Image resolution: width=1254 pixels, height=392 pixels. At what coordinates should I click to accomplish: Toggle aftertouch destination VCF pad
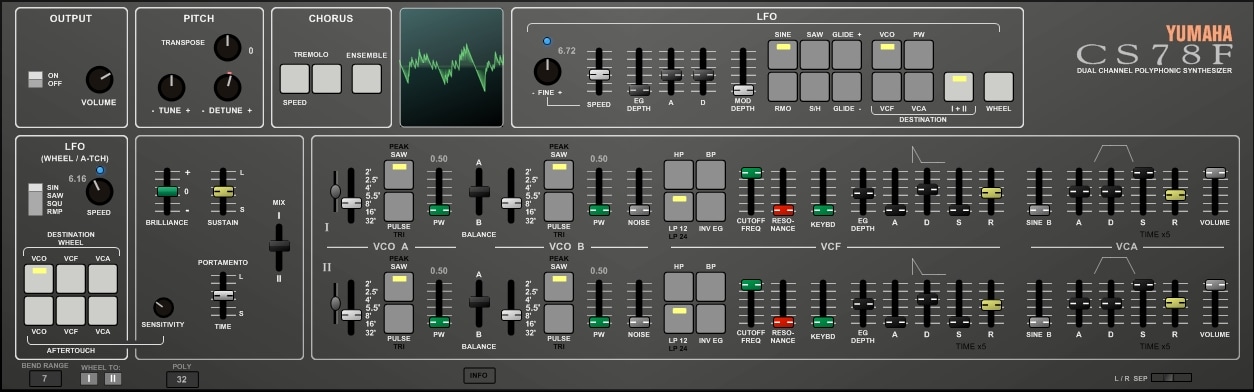(x=71, y=310)
